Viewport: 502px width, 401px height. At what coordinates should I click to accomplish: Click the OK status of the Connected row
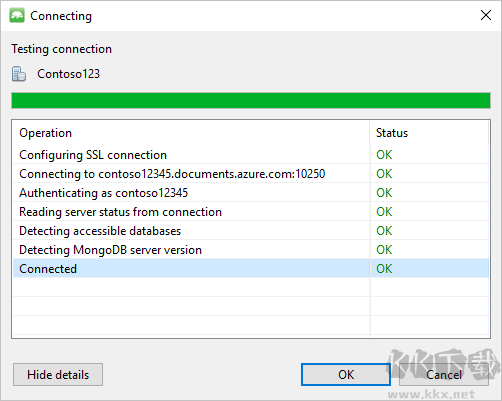384,269
